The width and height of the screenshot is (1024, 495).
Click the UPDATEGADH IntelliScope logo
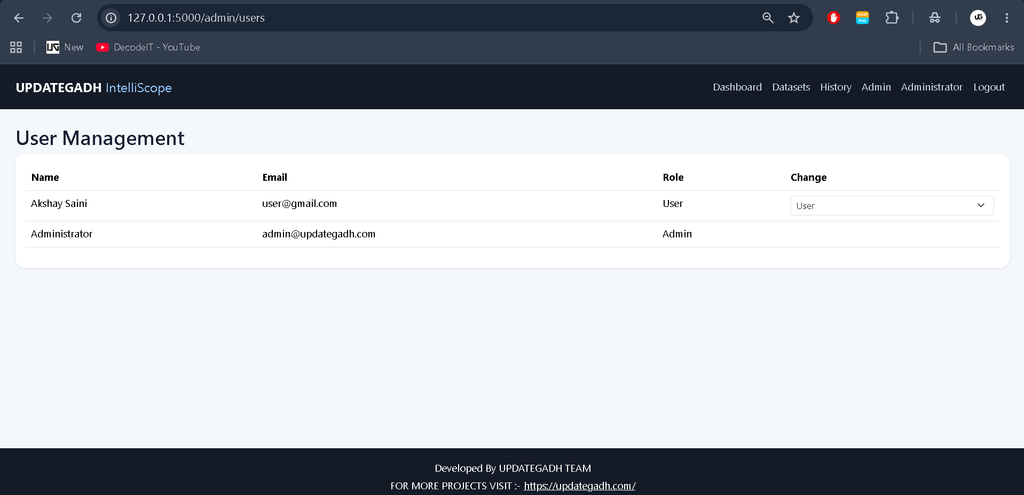pos(93,88)
